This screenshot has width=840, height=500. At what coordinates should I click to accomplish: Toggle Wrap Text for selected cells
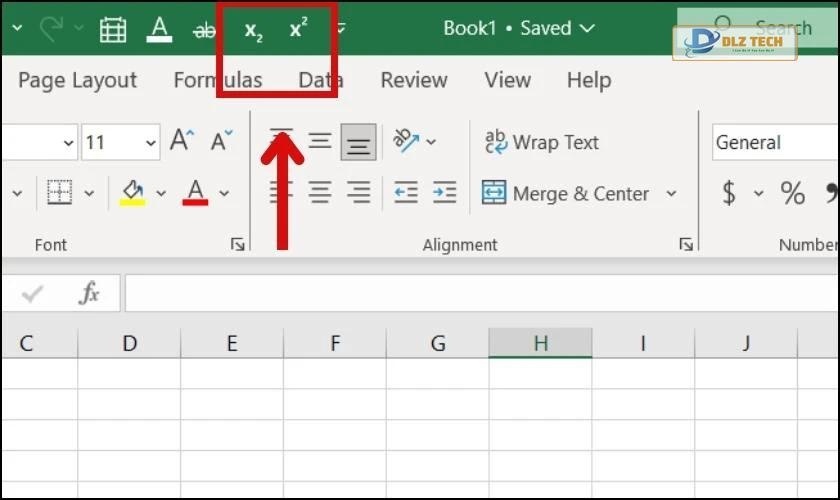click(541, 142)
